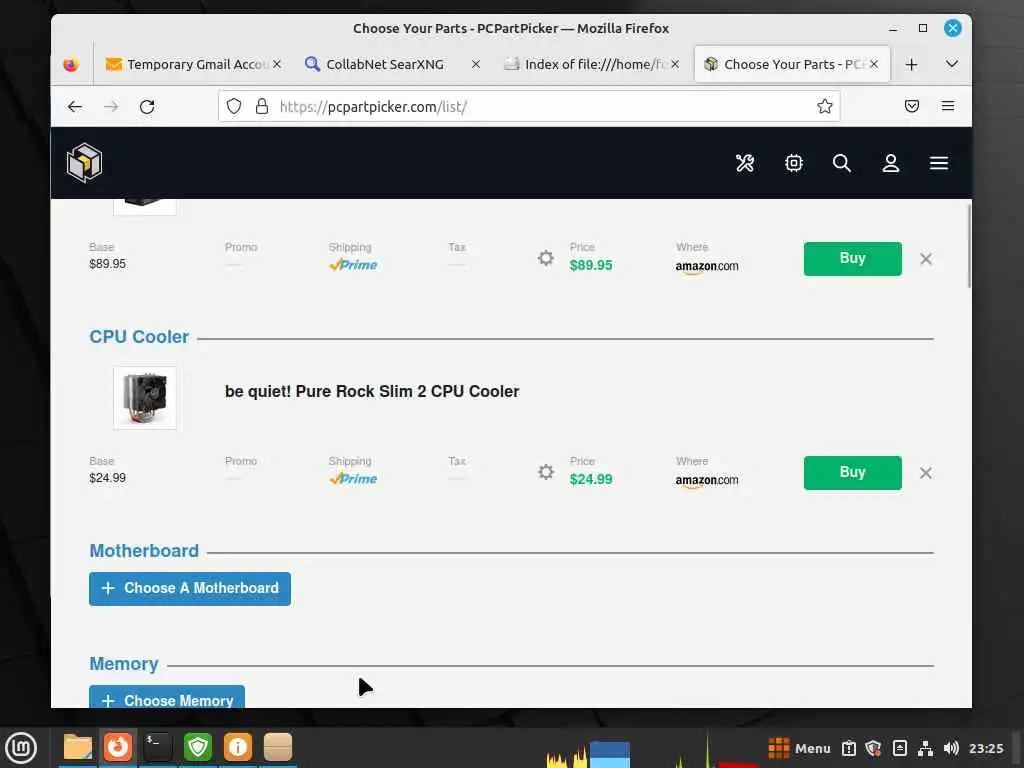Open amazon.com link for $89.95 item
This screenshot has width=1024, height=768.
(707, 266)
